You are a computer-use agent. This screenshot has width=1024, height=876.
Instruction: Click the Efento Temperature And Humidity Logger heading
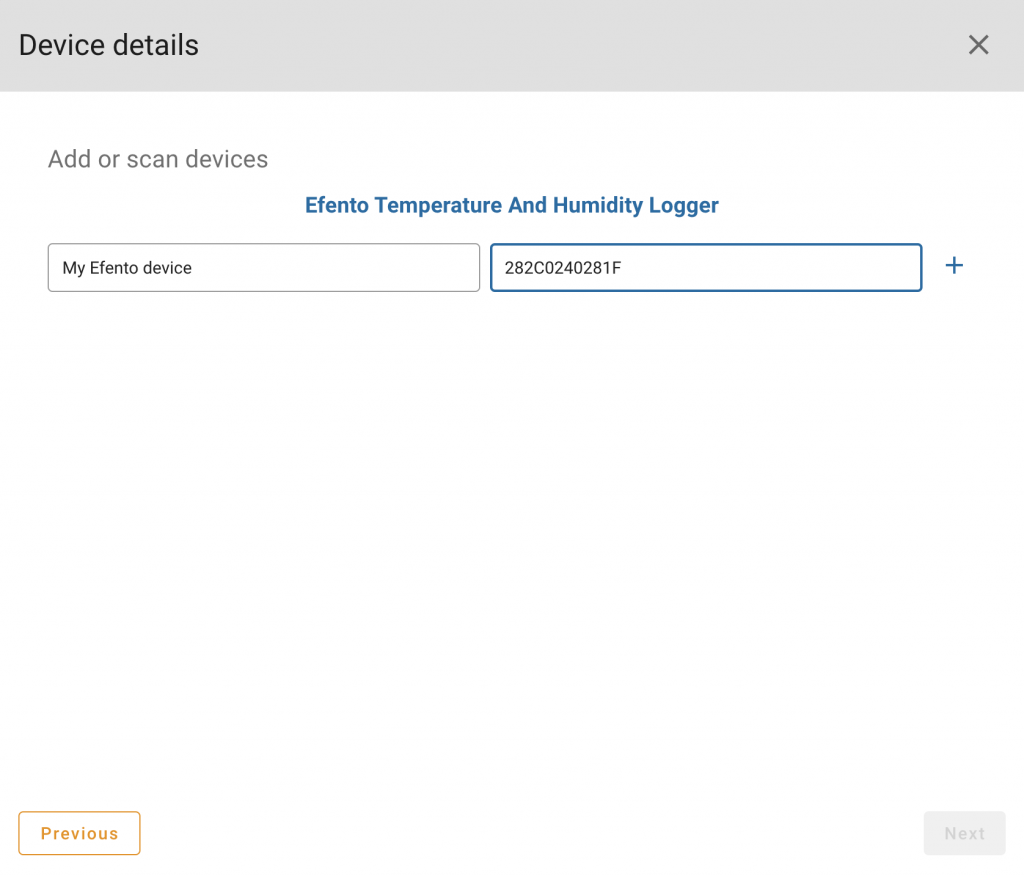(511, 206)
